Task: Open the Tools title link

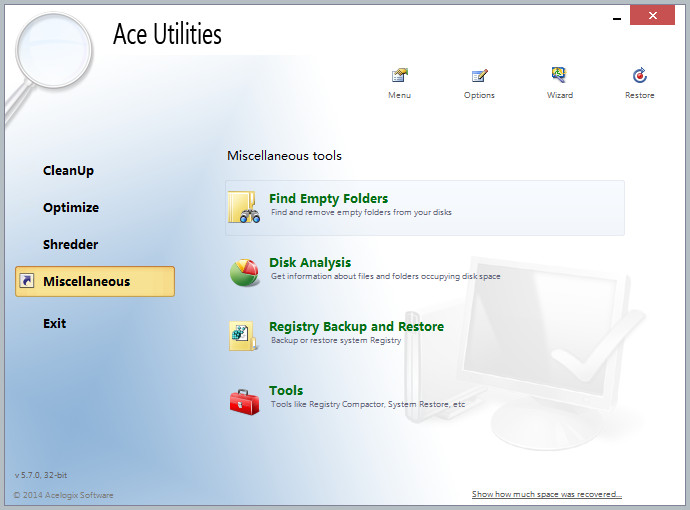Action: tap(286, 390)
